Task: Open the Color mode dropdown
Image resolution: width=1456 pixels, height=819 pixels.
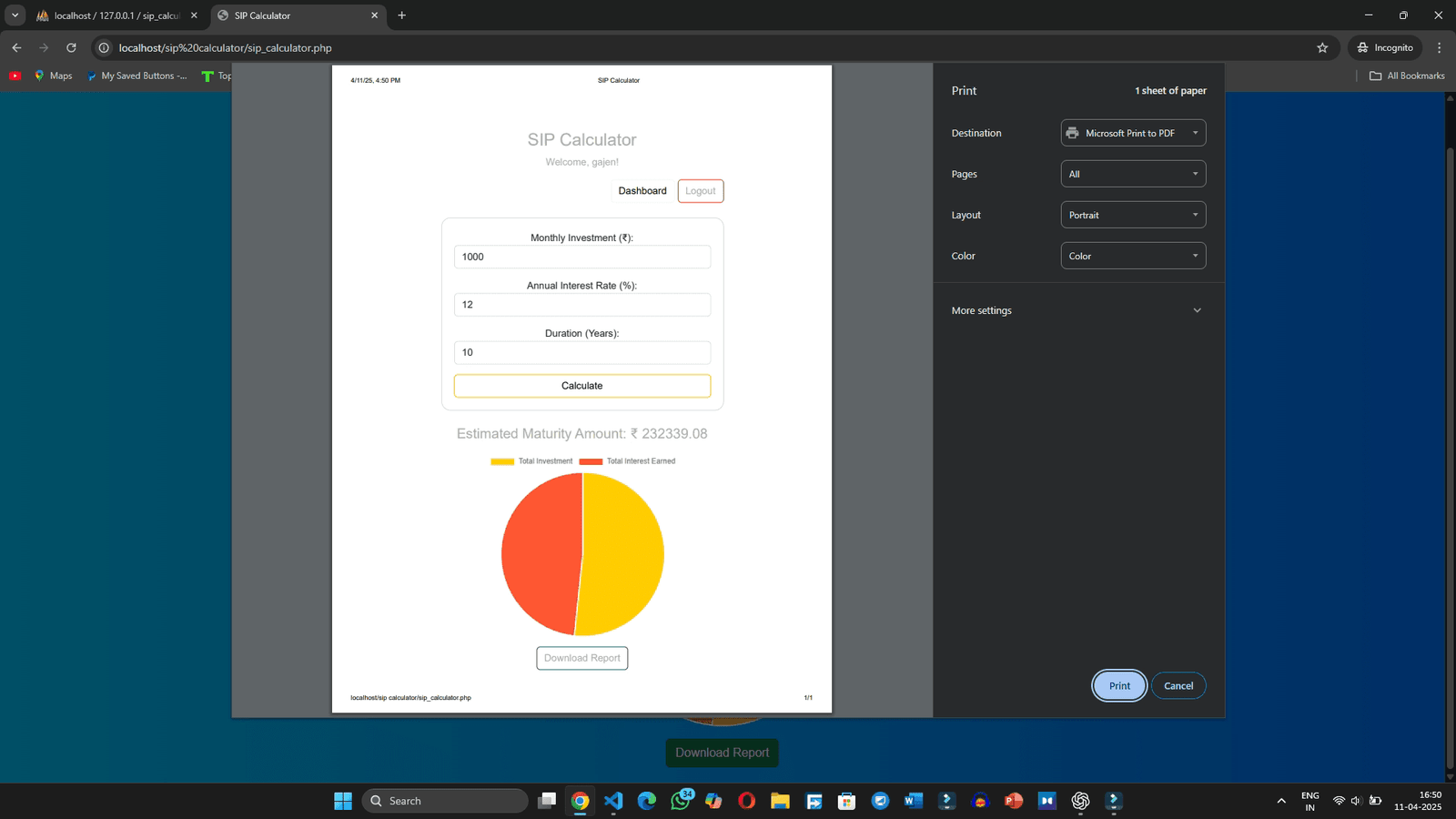Action: coord(1133,256)
